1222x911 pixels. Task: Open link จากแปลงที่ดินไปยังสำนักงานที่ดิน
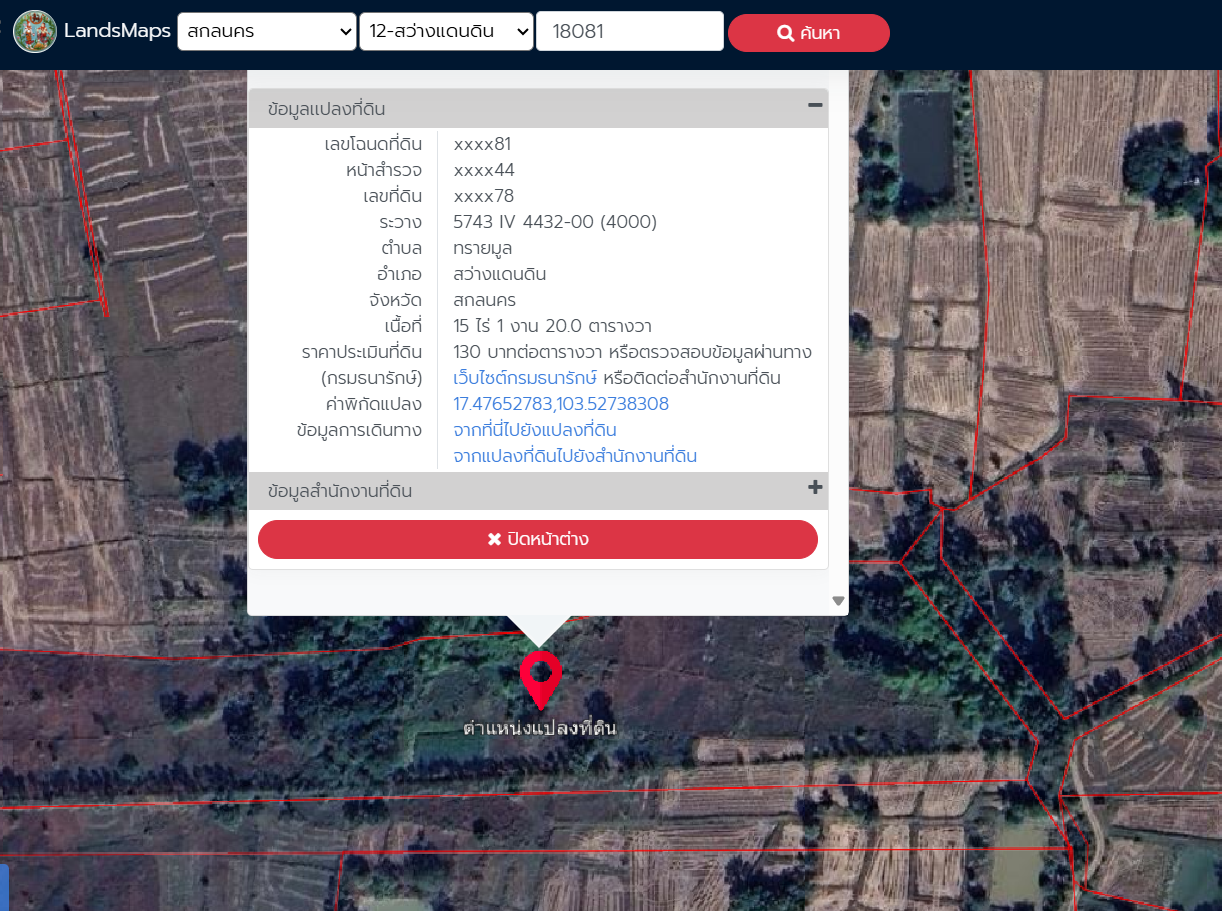click(x=575, y=456)
